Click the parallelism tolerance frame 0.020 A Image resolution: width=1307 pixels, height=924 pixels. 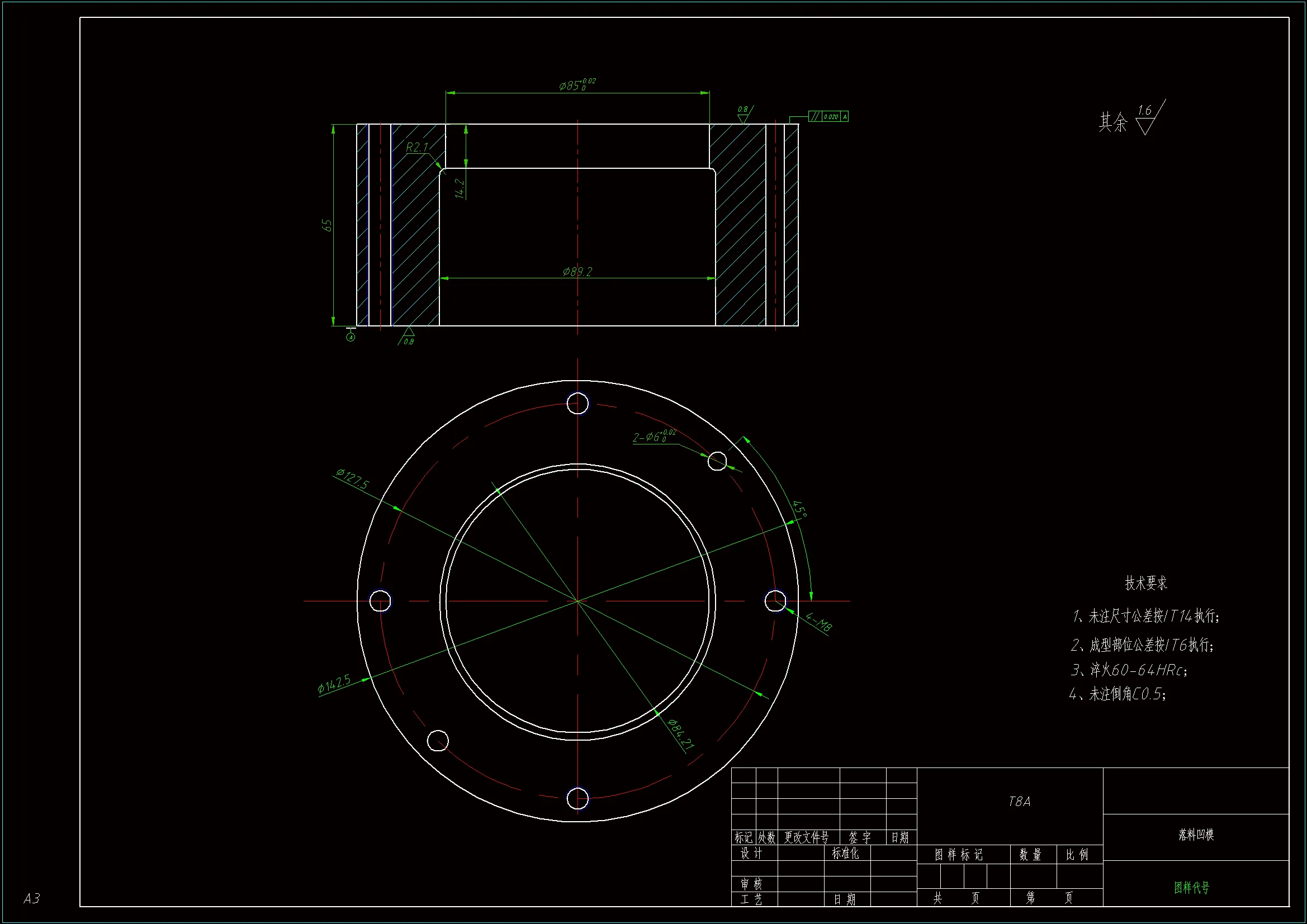click(x=828, y=117)
